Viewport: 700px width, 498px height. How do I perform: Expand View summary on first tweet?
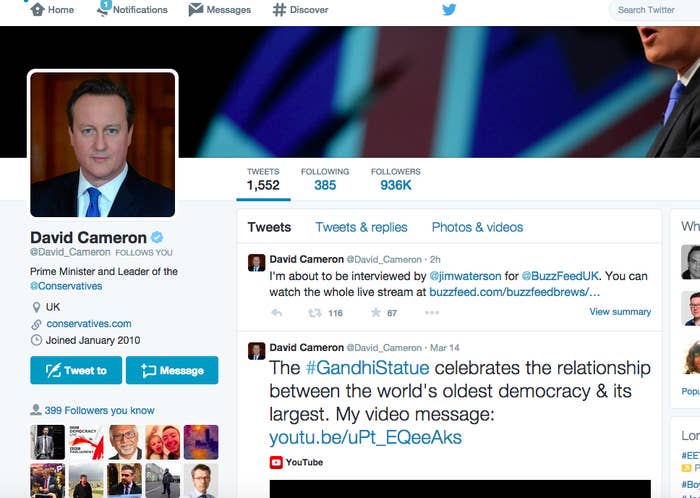[x=620, y=311]
